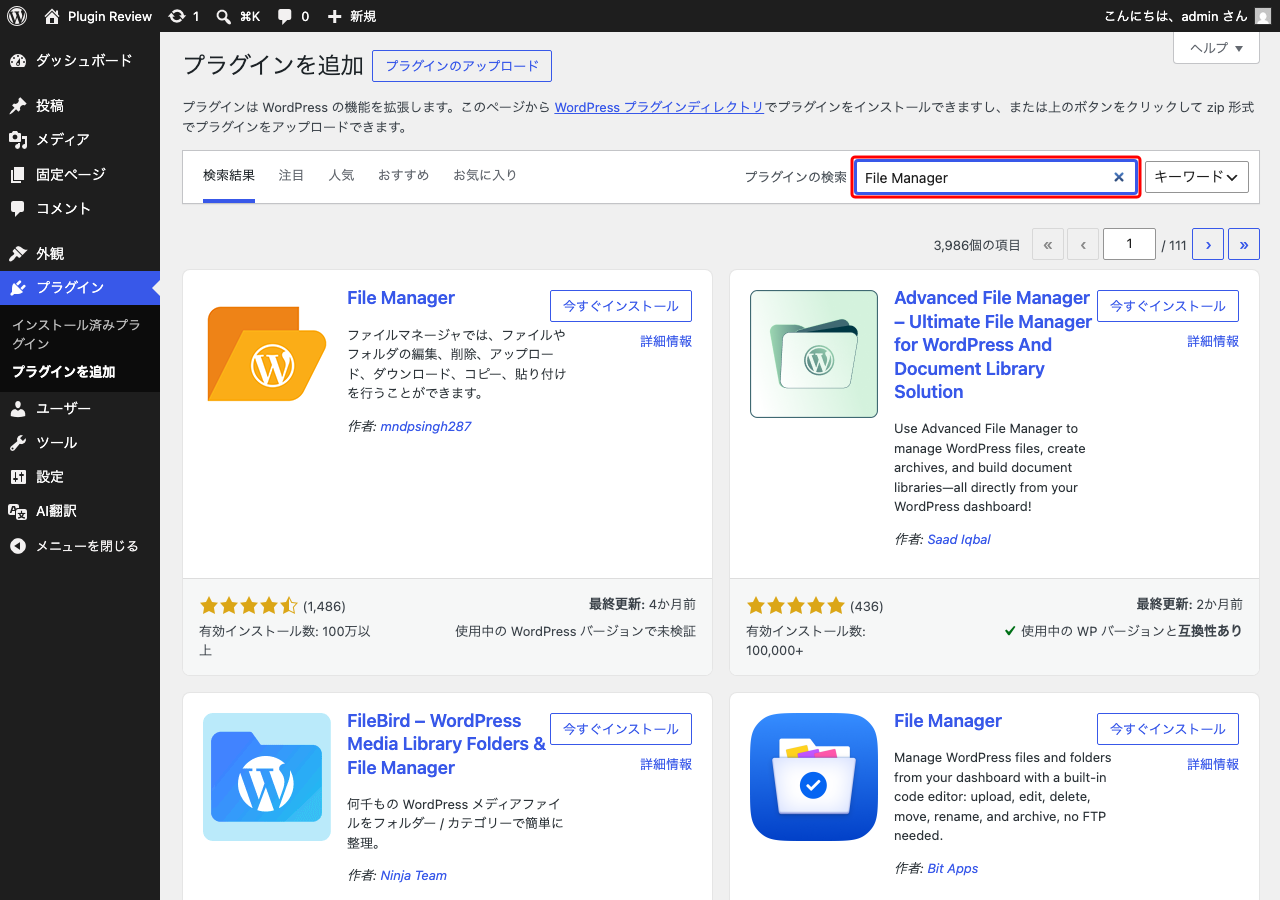
Task: Open the 外観 appearance menu
Action: pyautogui.click(x=80, y=254)
